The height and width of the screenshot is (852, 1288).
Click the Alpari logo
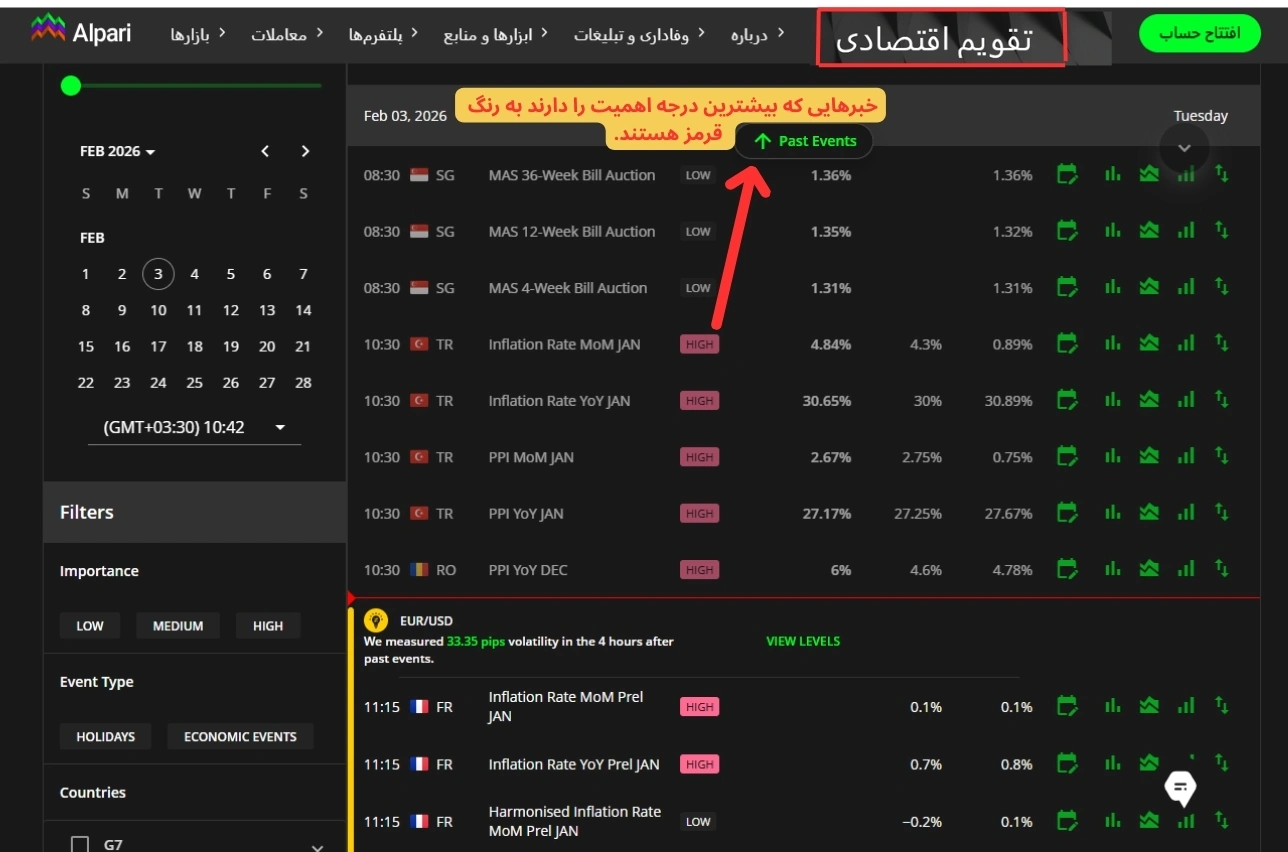point(82,31)
